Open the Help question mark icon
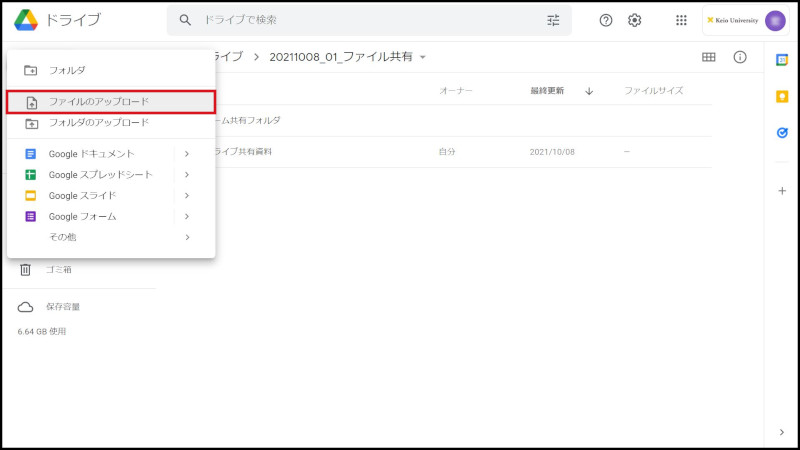Screen dimensions: 800x450 coord(606,20)
